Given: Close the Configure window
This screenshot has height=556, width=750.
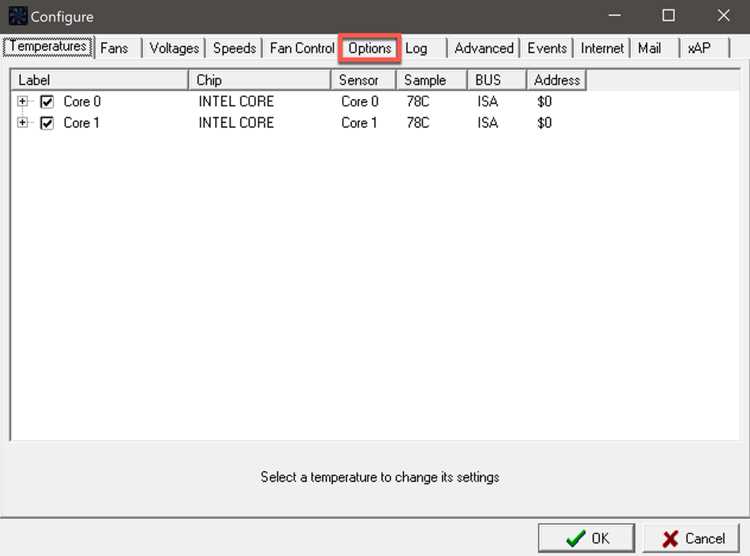Looking at the screenshot, I should pyautogui.click(x=723, y=15).
